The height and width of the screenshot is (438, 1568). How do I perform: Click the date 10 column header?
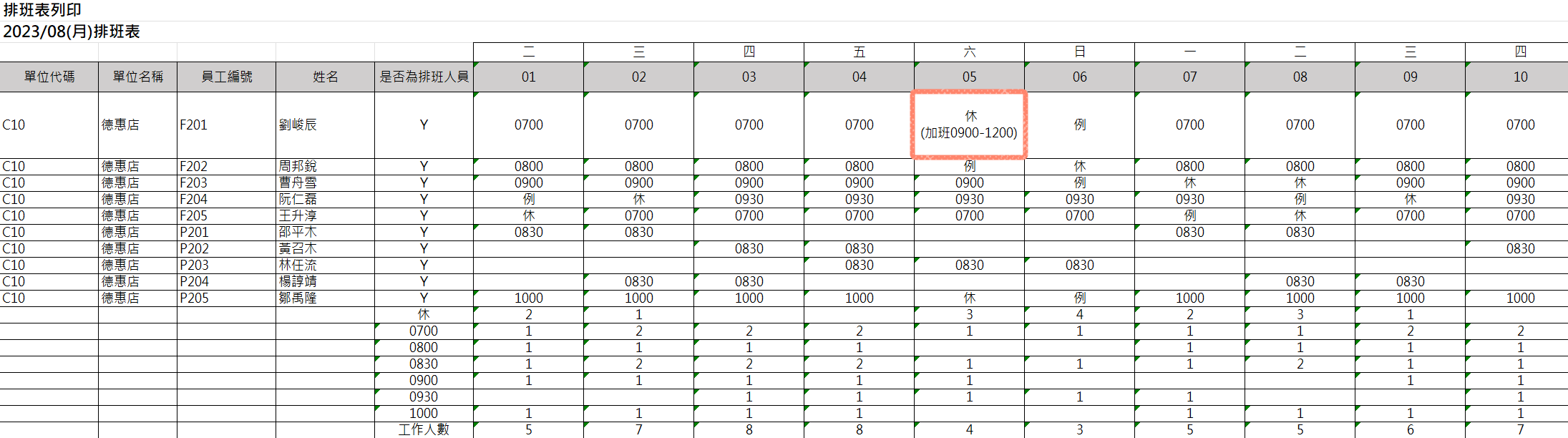[x=1520, y=77]
